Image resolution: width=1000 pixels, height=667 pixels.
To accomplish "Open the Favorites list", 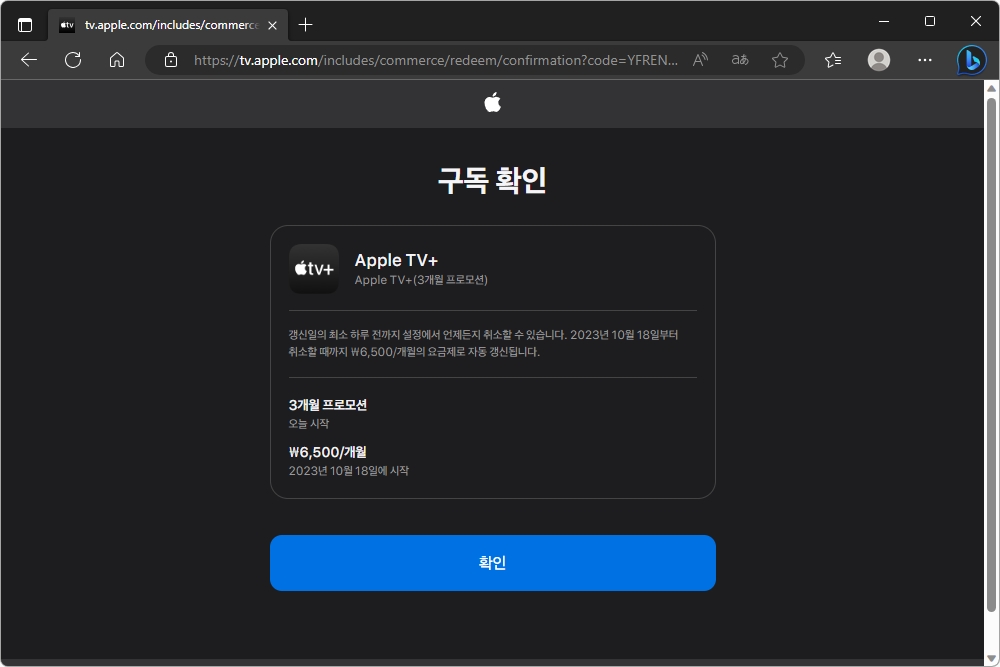I will pos(833,60).
